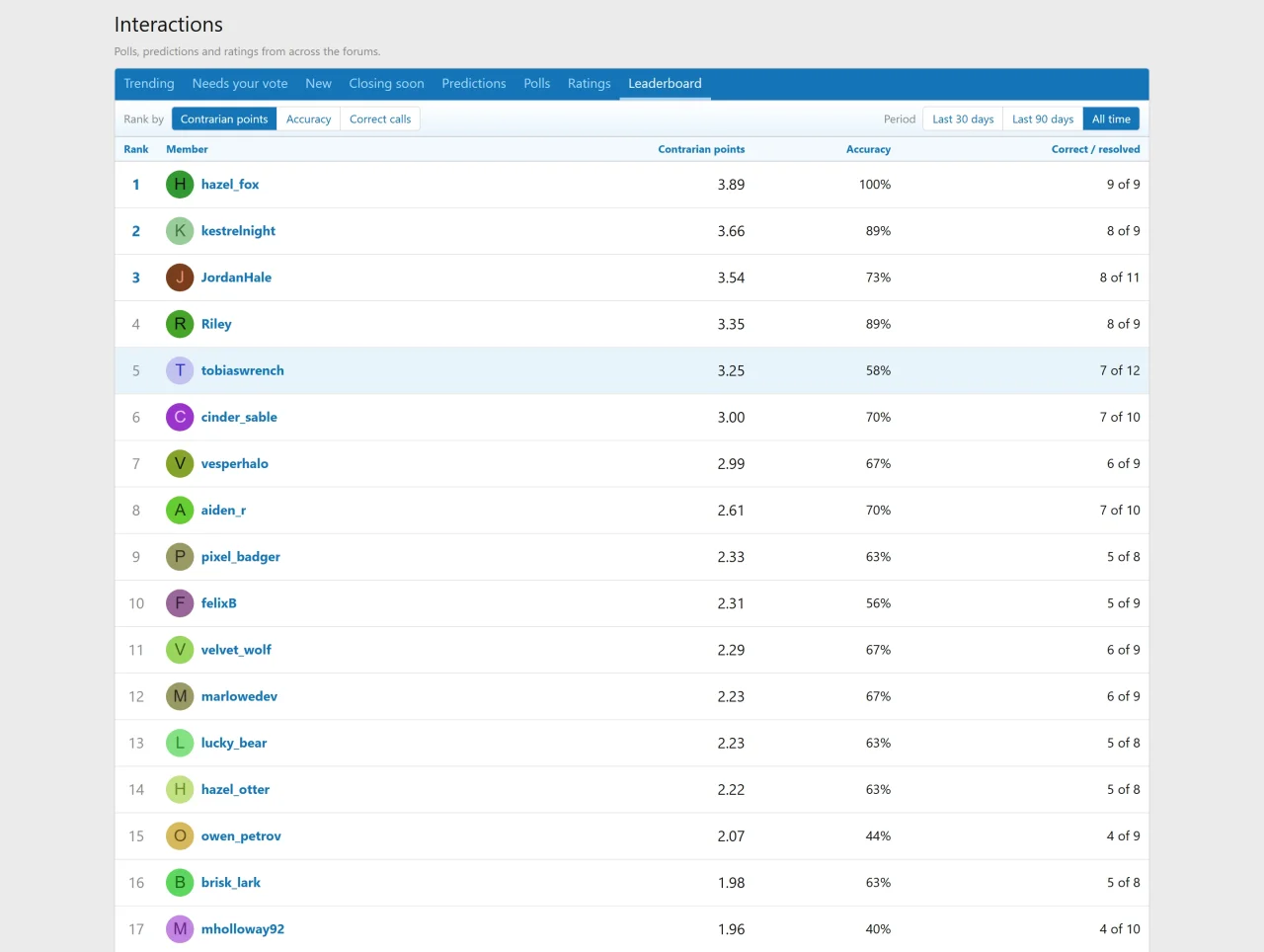
Task: Open cinder_sable's purple C avatar
Action: click(x=180, y=417)
